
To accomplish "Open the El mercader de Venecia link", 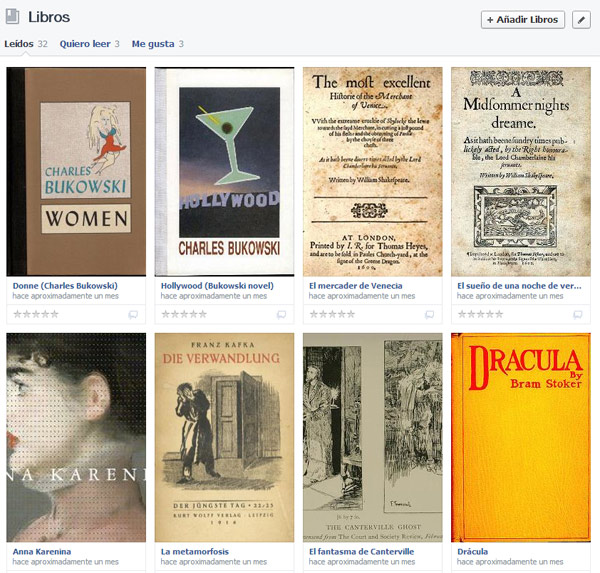I will [355, 286].
